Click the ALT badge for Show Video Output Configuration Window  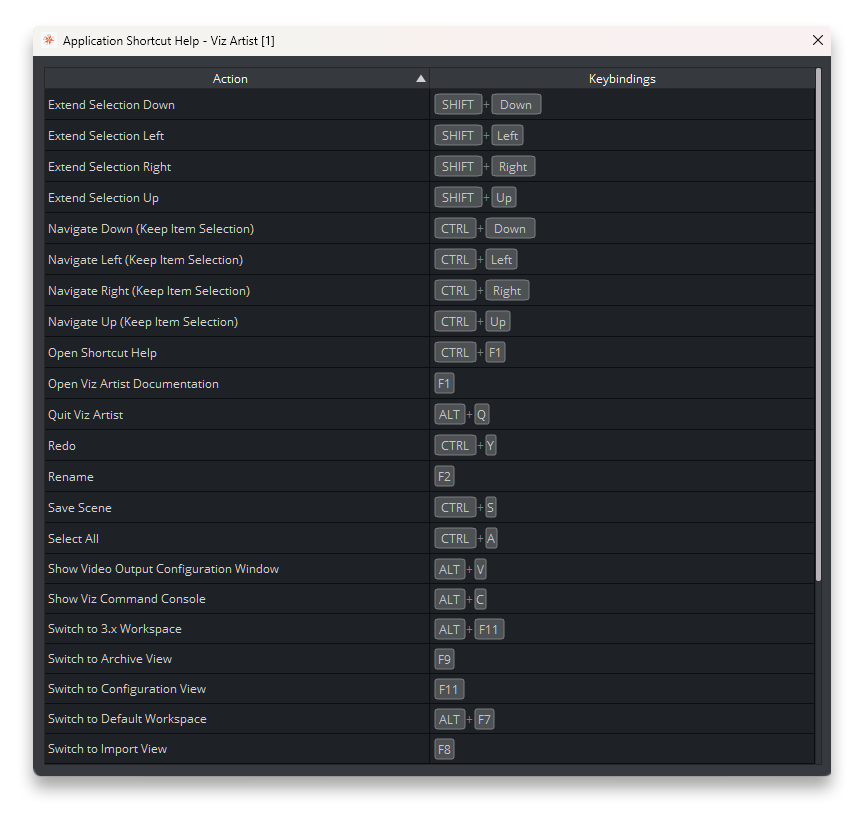[450, 569]
